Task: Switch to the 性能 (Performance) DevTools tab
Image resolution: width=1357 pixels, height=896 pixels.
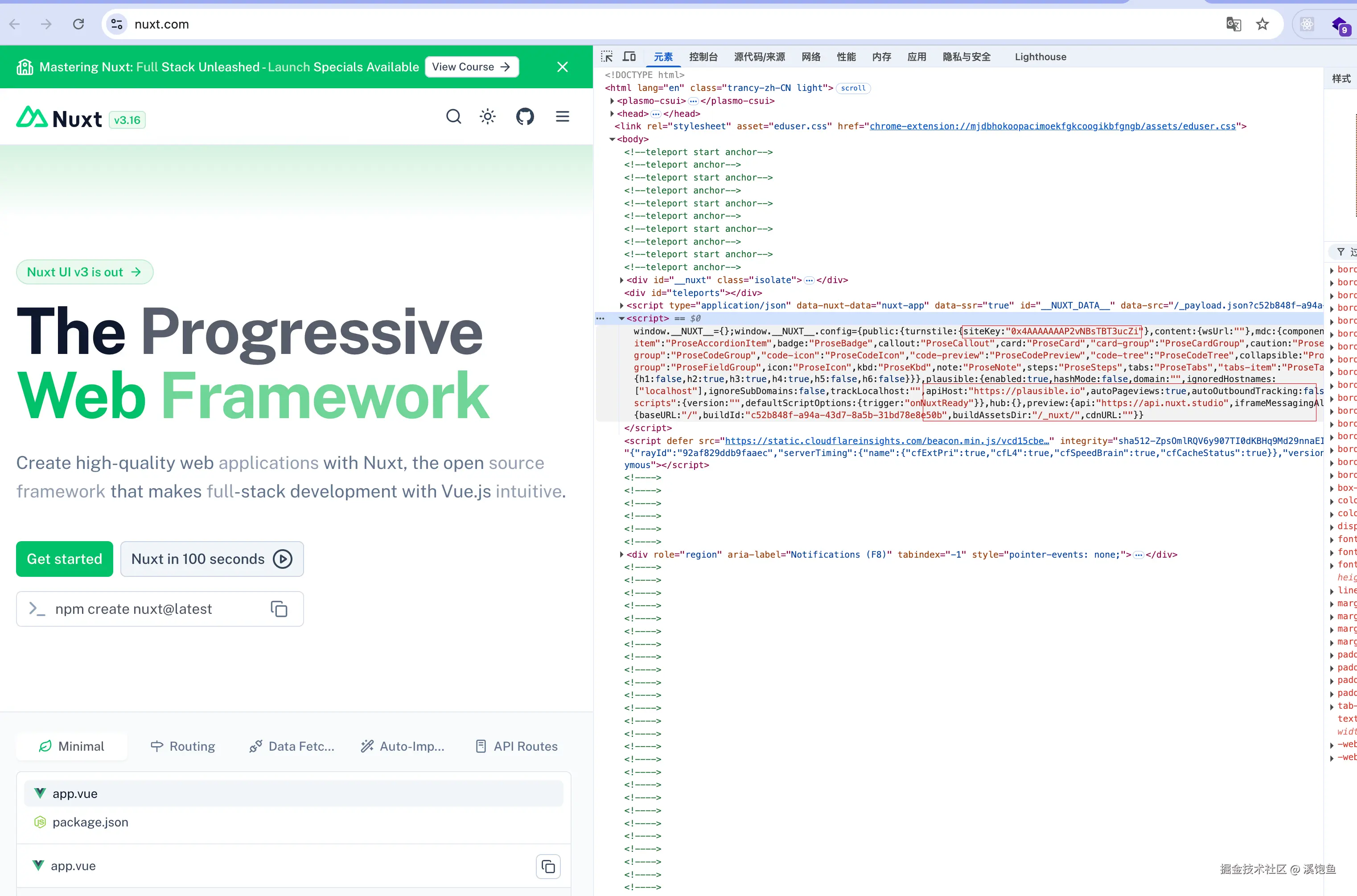Action: [x=846, y=57]
